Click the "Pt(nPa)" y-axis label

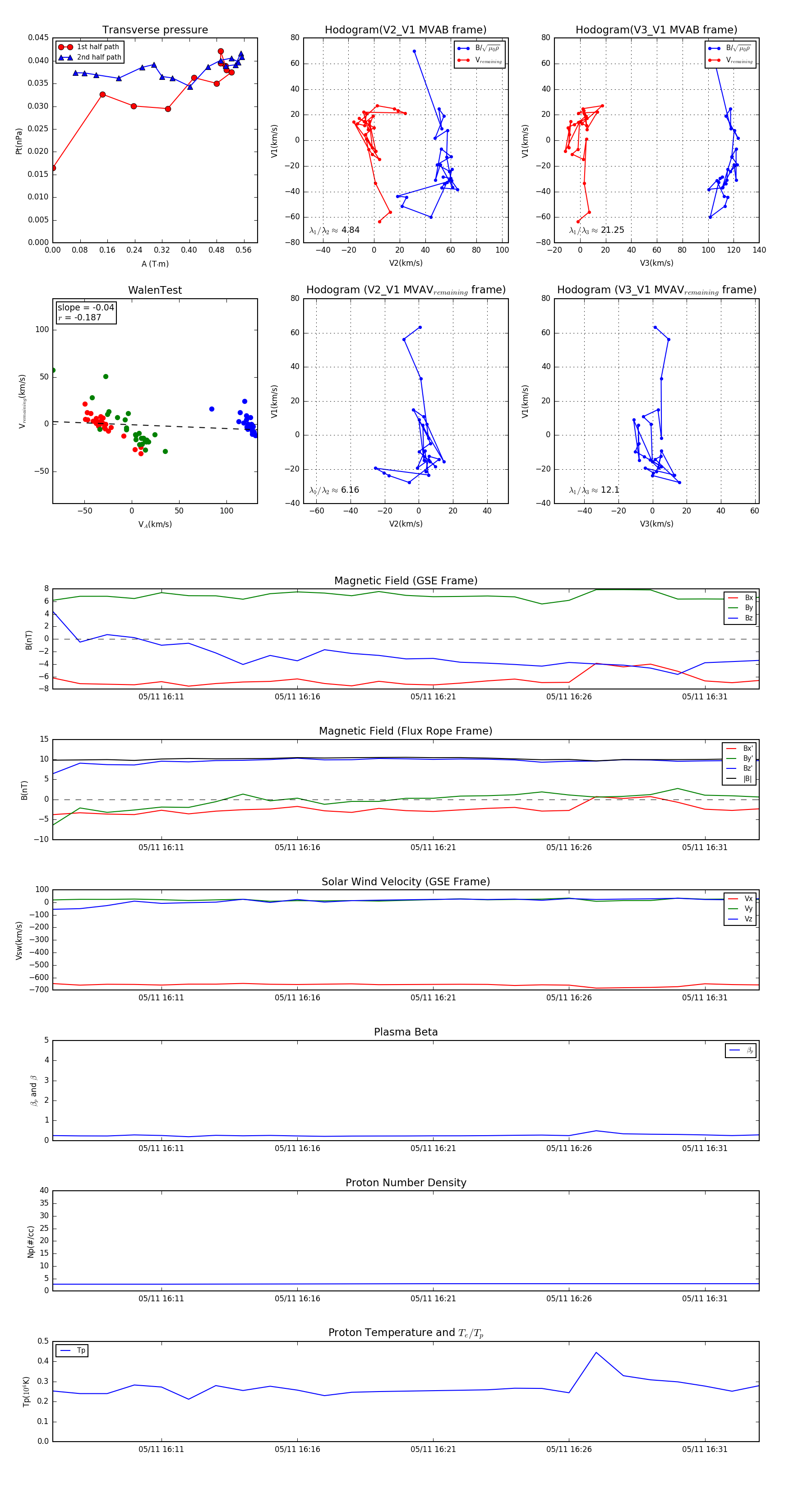(19, 140)
